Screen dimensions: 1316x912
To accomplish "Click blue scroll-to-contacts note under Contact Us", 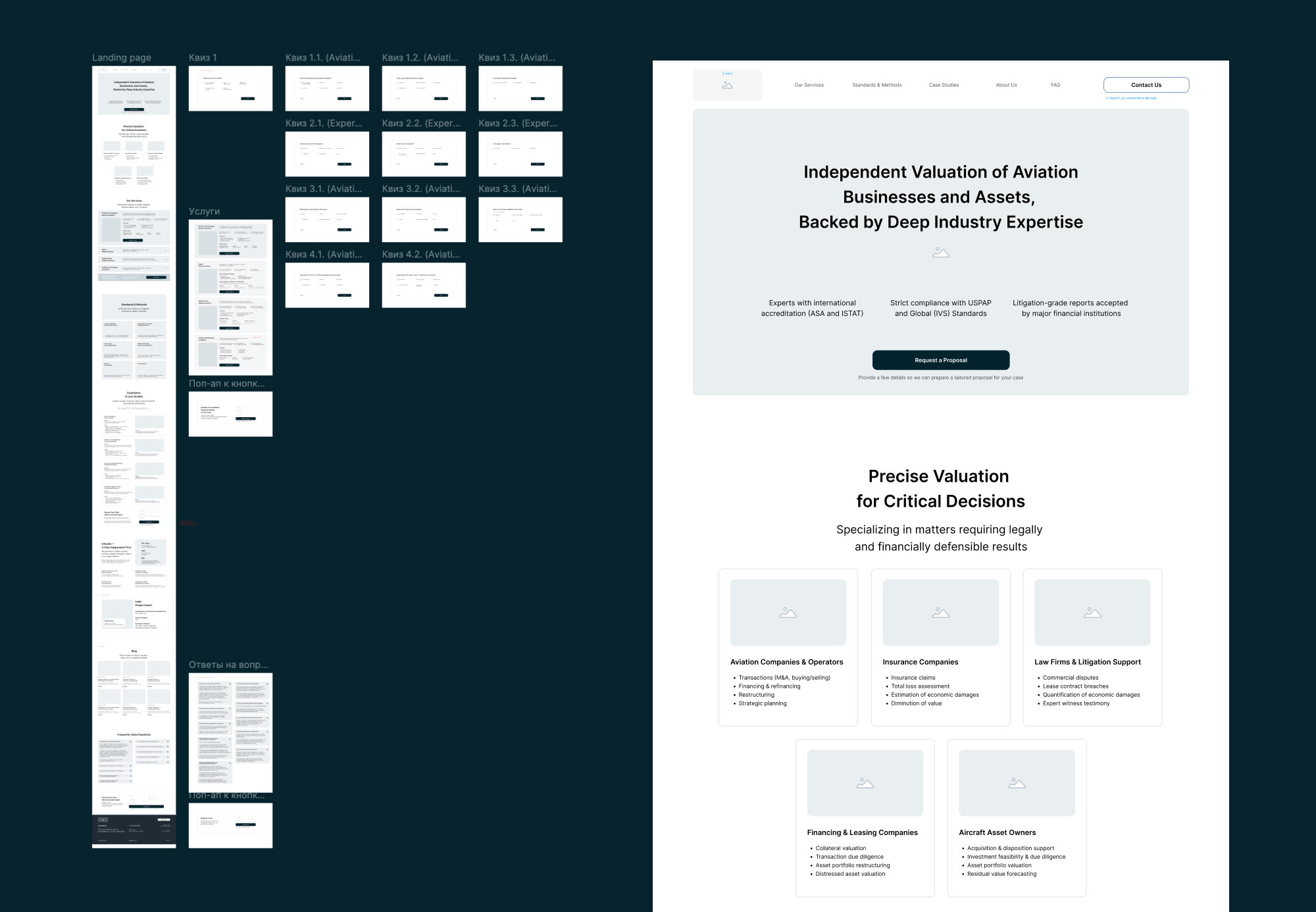I will [x=1130, y=98].
